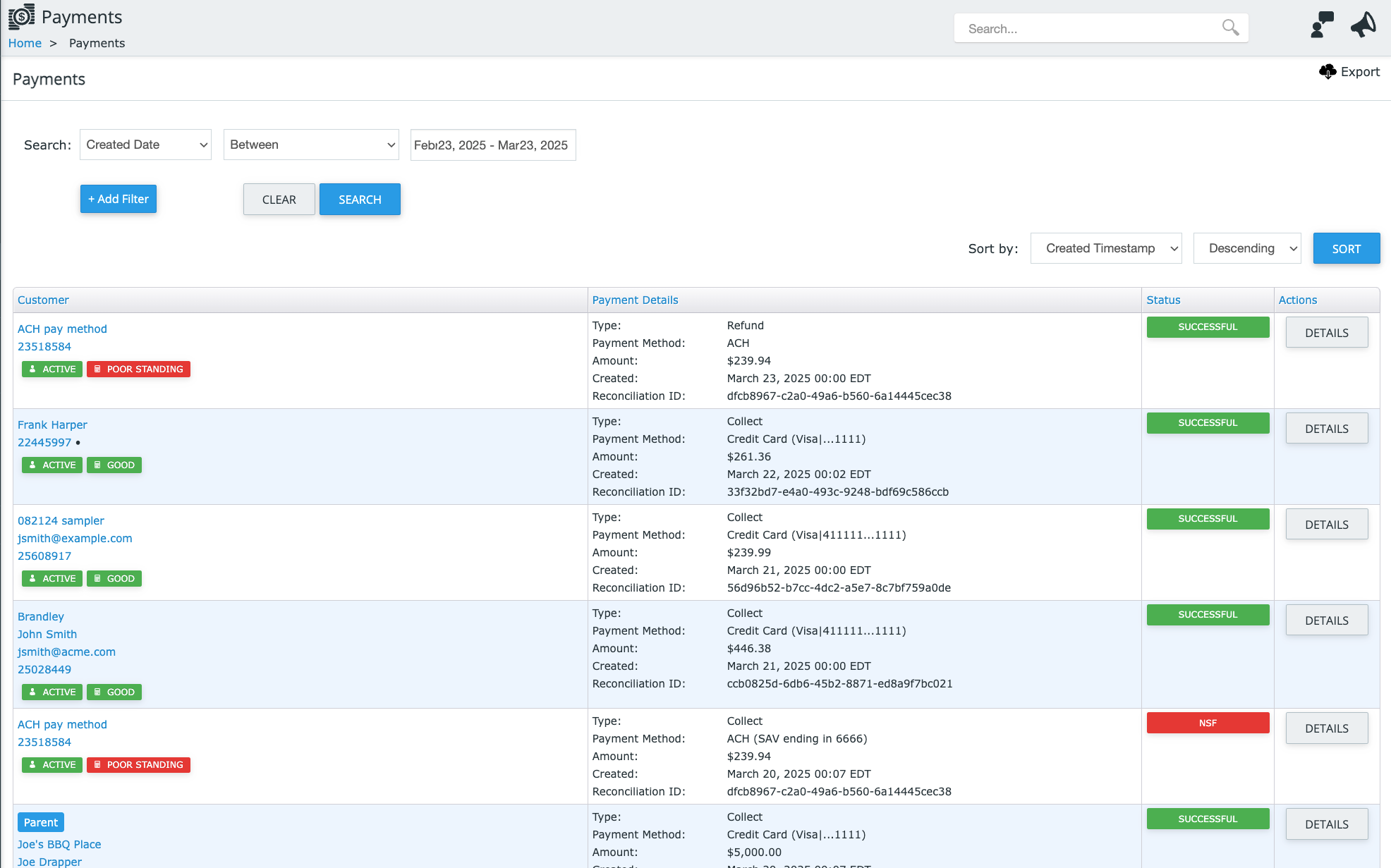Click POOR STANDING badge in NSF row
This screenshot has height=868, width=1391.
coord(138,765)
